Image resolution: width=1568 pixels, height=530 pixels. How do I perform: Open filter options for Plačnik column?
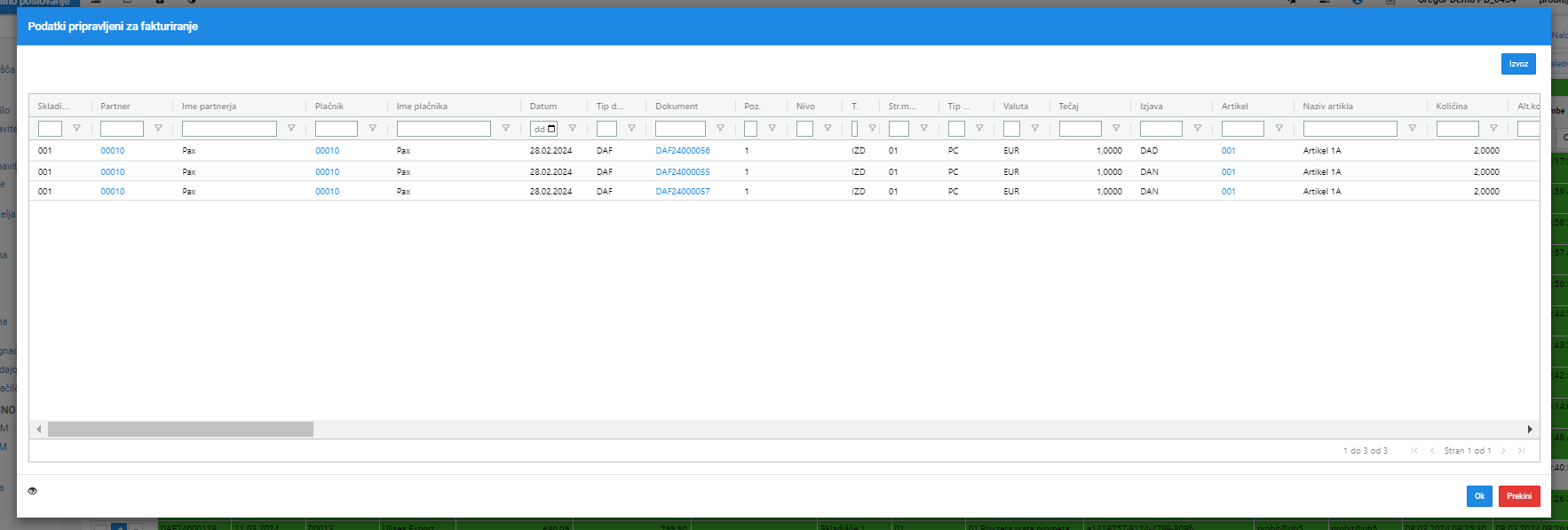(x=372, y=129)
